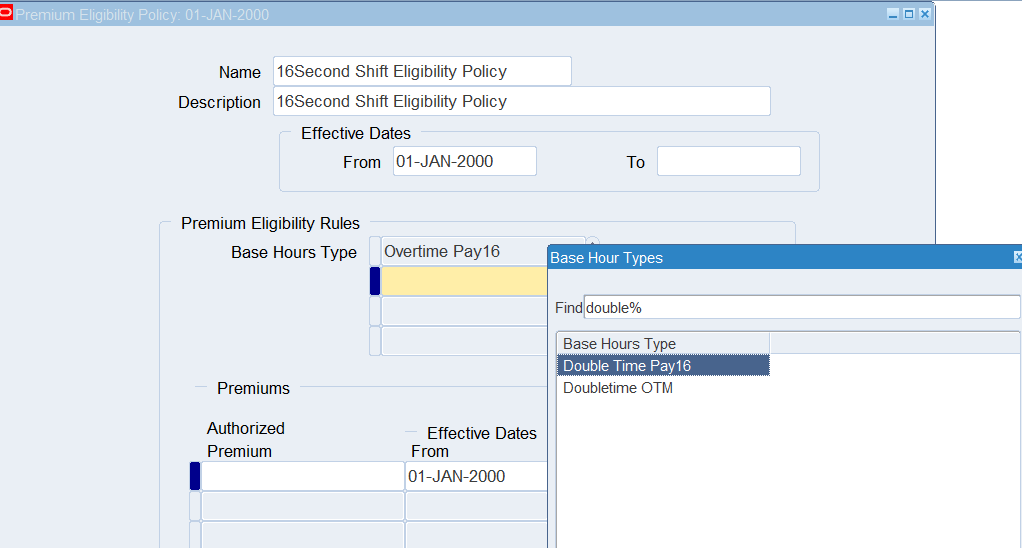Viewport: 1022px width, 548px height.
Task: Select the Overtime Pay16 base hours row
Action: click(x=464, y=252)
